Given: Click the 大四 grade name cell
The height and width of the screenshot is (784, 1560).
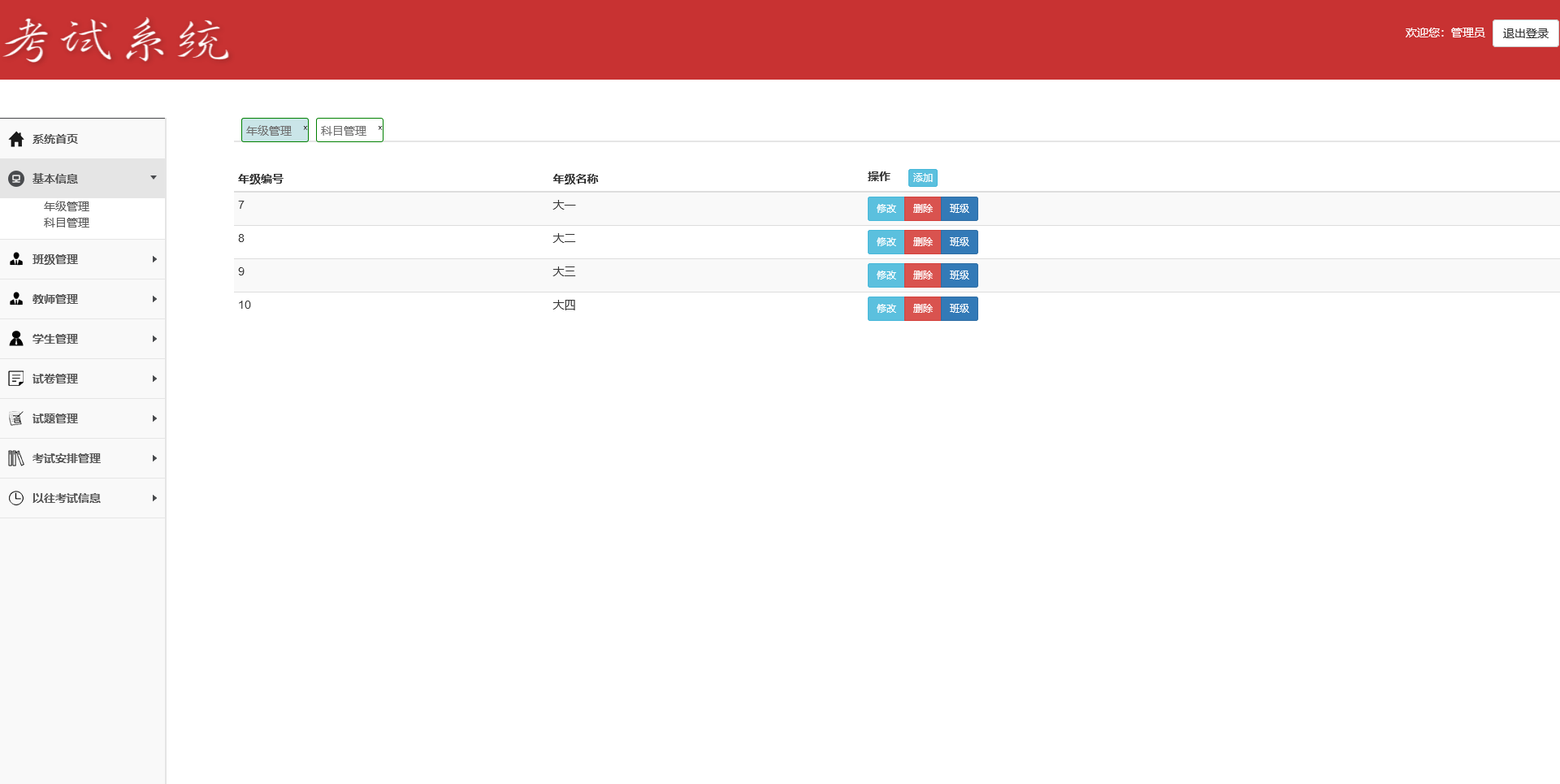Looking at the screenshot, I should (x=564, y=305).
